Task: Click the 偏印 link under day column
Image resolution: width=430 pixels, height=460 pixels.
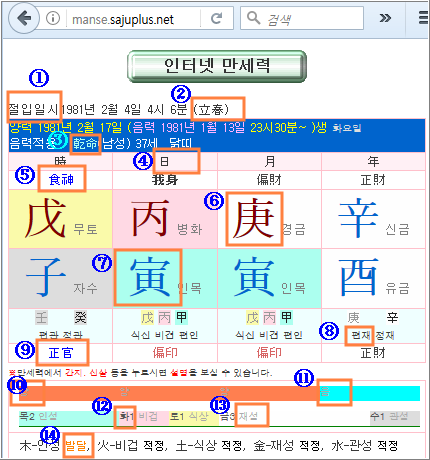Action: pyautogui.click(x=165, y=353)
